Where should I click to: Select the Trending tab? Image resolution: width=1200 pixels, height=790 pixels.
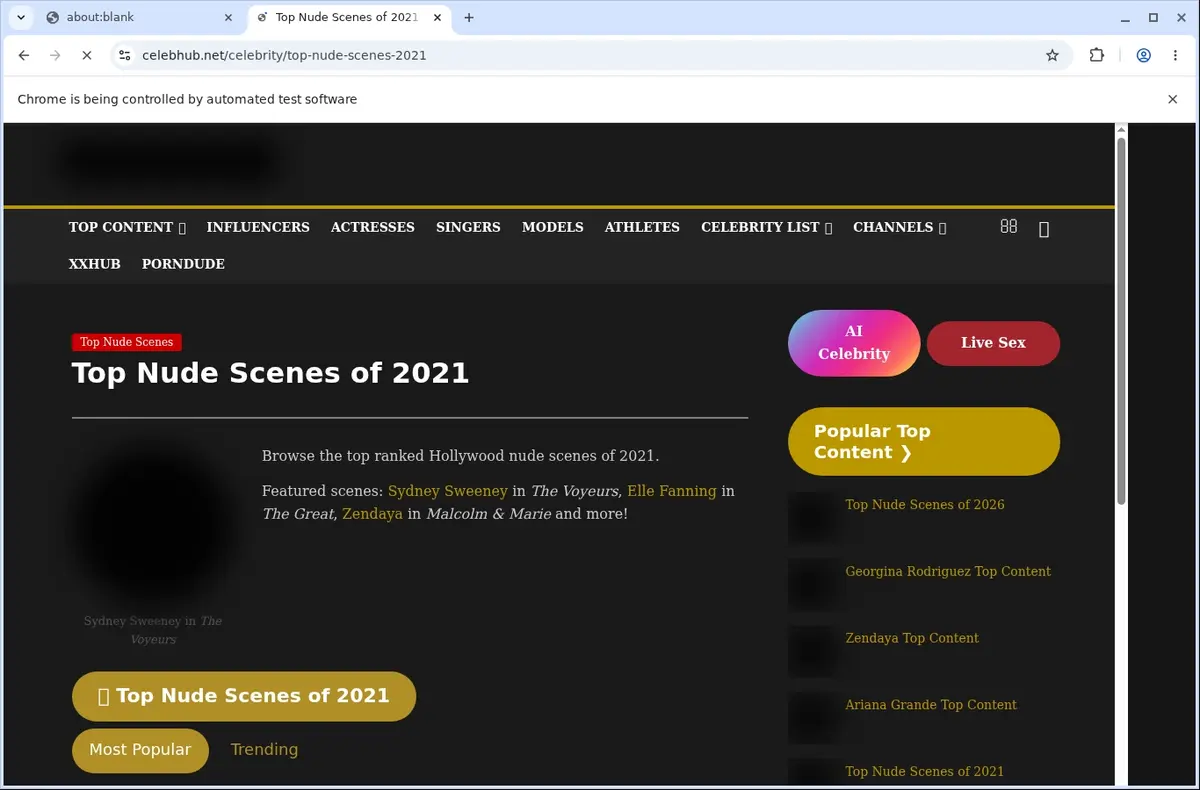(x=264, y=750)
